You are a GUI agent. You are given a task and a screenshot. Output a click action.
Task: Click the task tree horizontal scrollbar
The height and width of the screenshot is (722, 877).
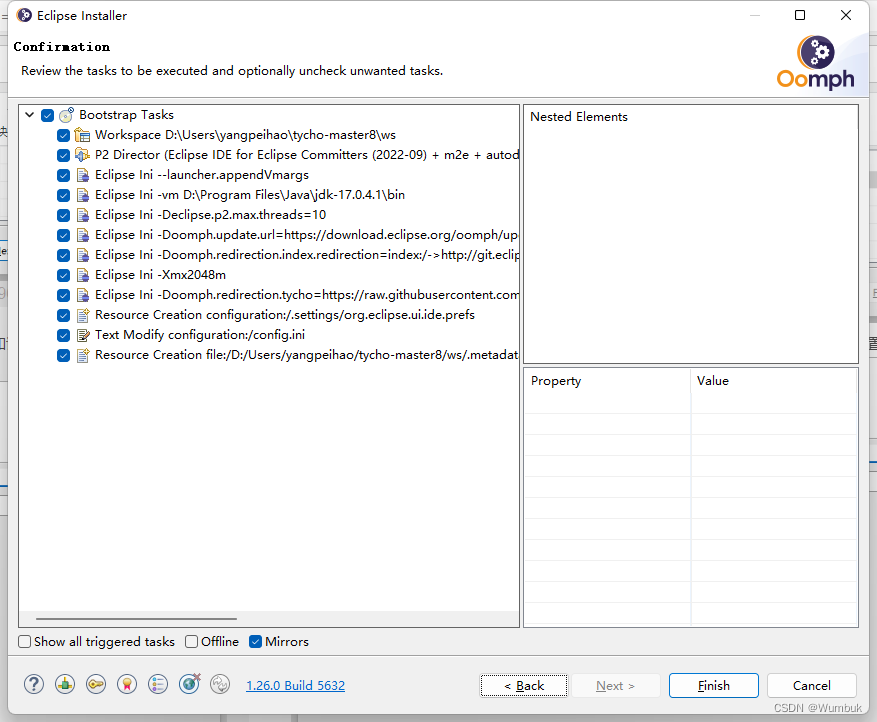click(136, 619)
